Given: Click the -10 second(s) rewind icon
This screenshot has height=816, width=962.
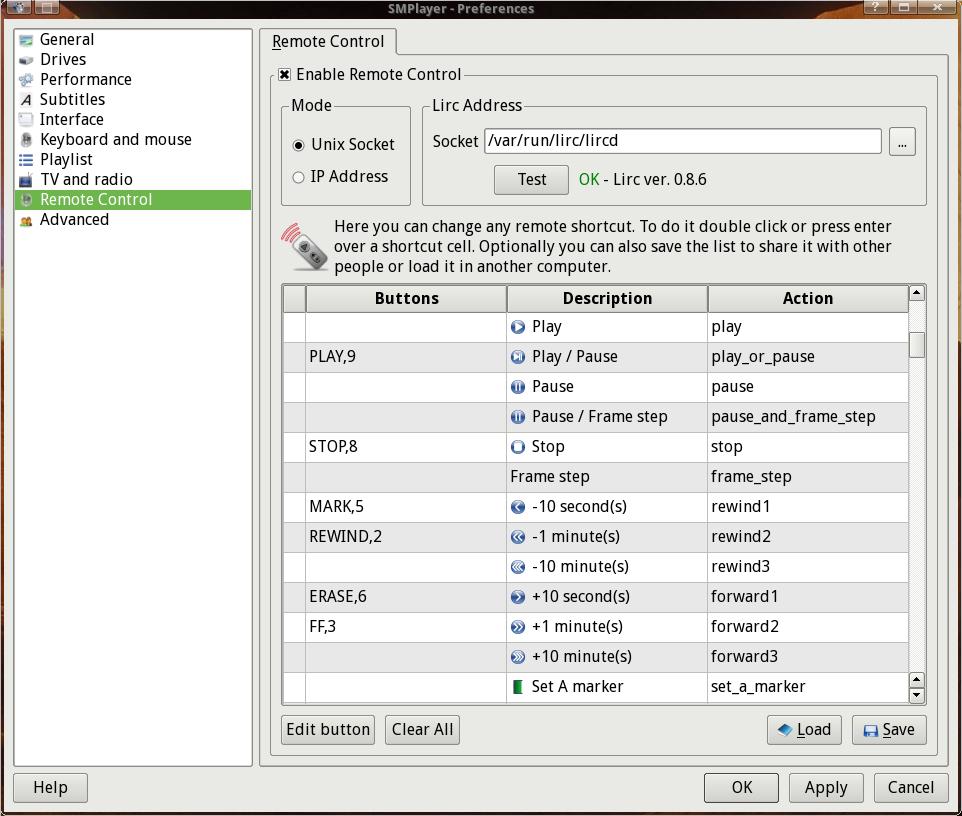Looking at the screenshot, I should [518, 507].
